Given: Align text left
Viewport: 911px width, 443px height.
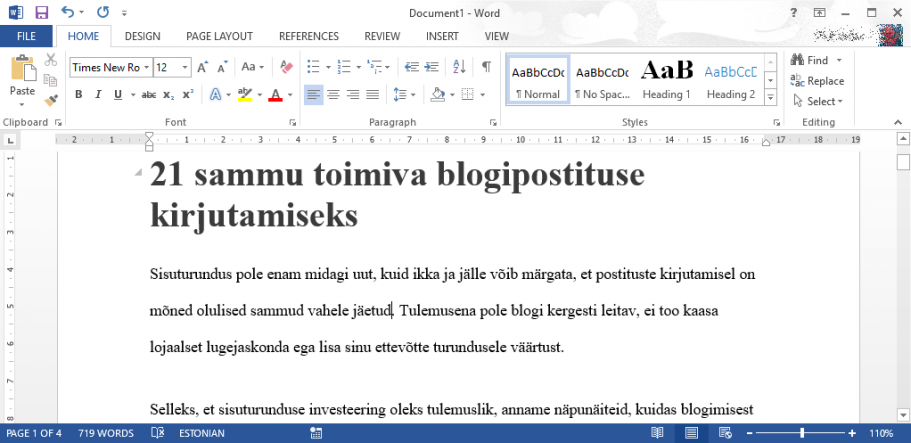Looking at the screenshot, I should pos(314,95).
